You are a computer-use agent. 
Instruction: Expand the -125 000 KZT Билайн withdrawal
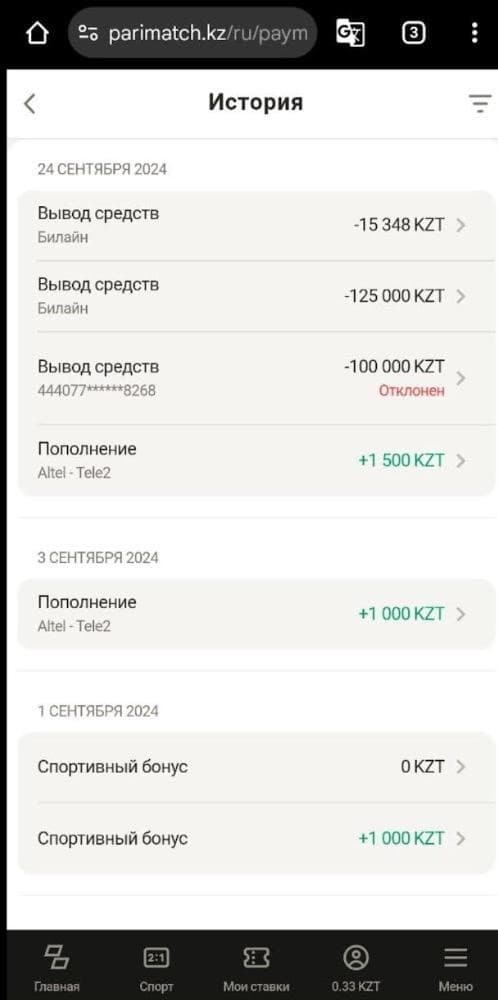pyautogui.click(x=256, y=296)
